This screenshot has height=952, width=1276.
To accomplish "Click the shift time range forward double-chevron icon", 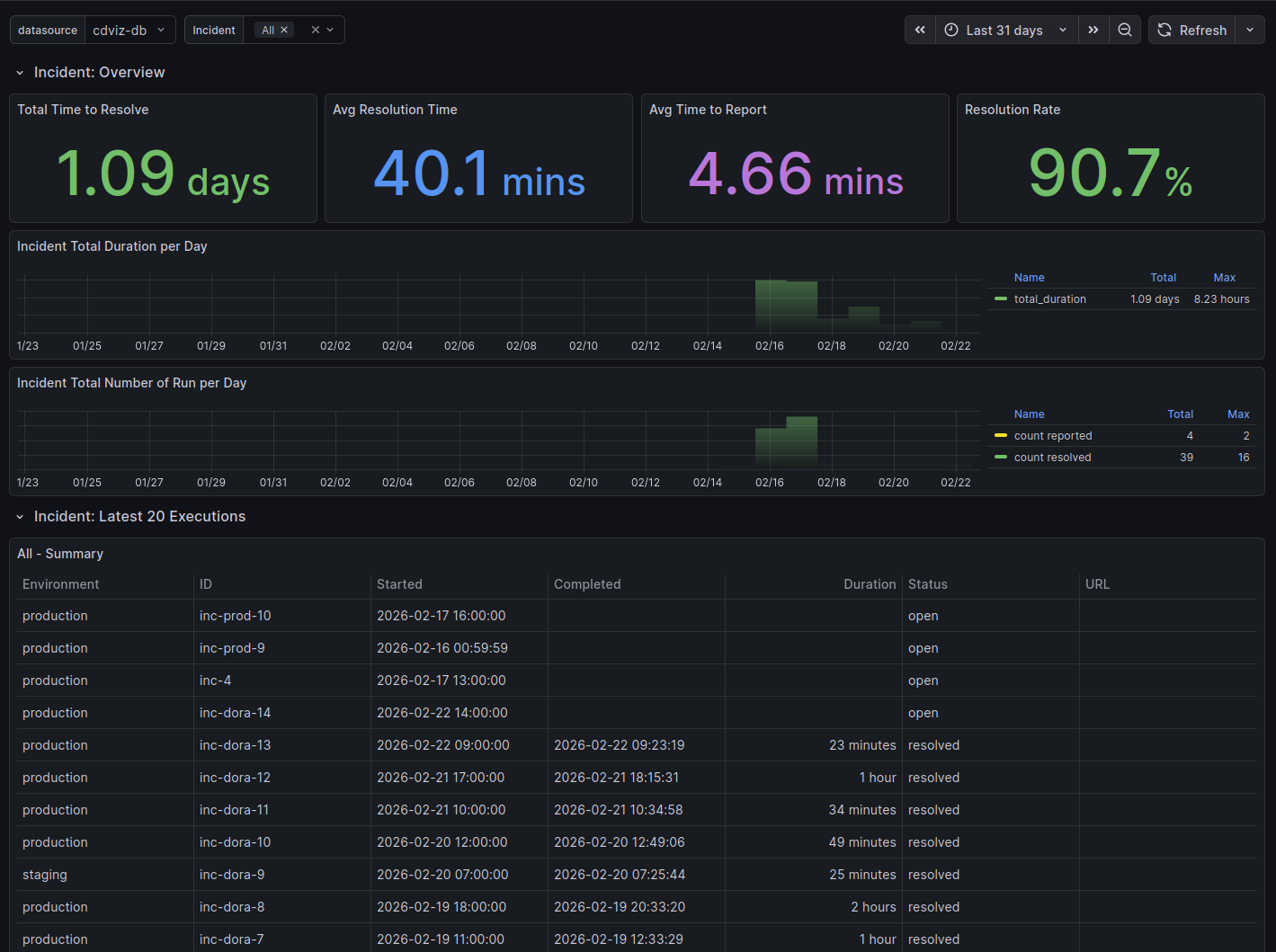I will click(1093, 30).
